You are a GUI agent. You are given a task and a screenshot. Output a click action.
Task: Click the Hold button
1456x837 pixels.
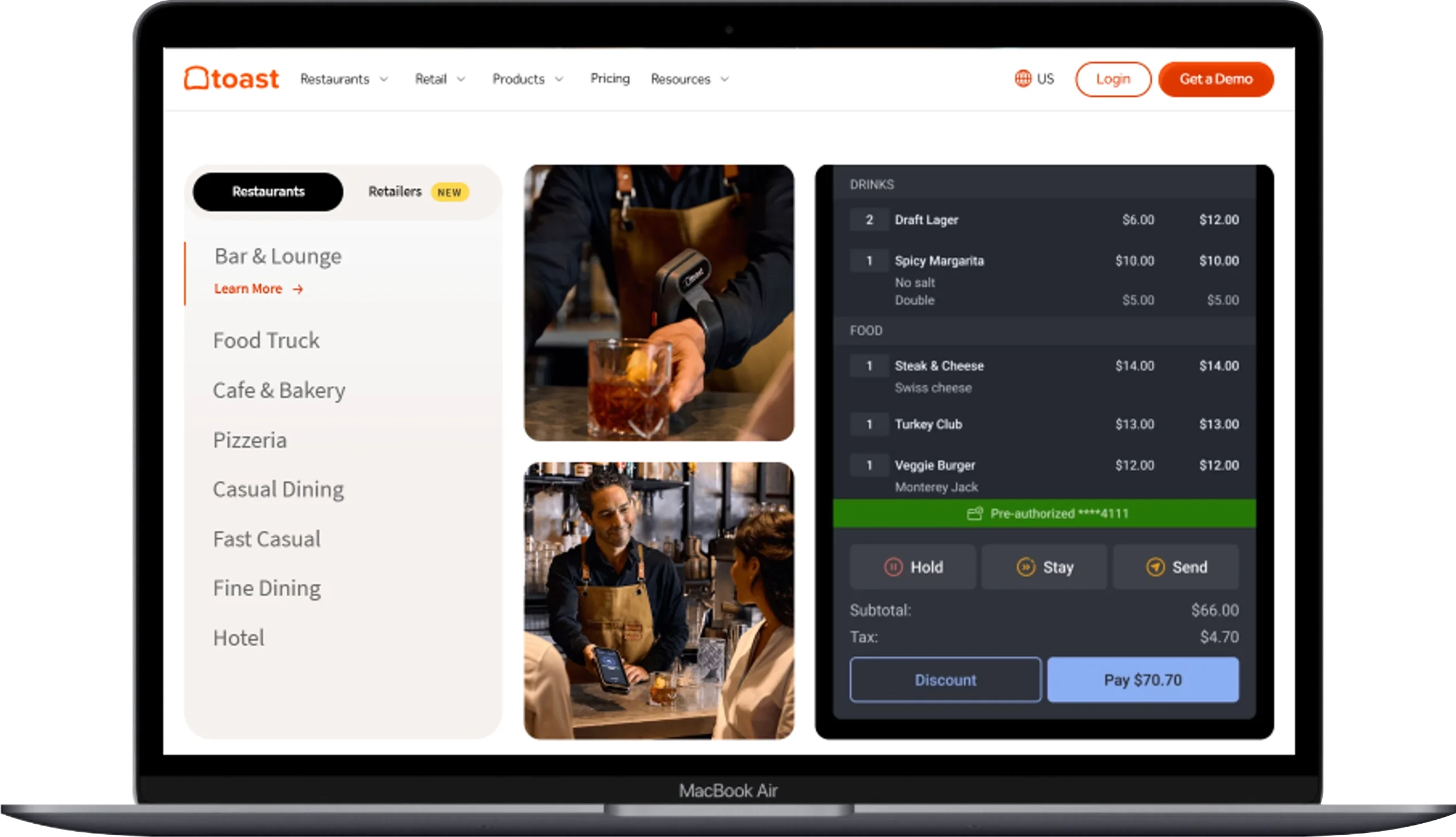click(912, 567)
